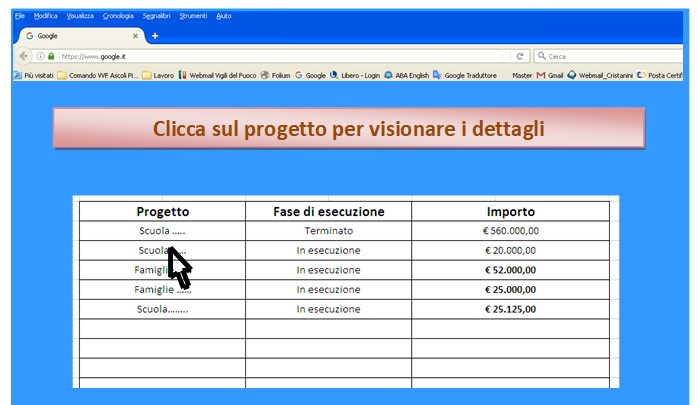
Task: Click the green padlock security icon
Action: (50, 56)
